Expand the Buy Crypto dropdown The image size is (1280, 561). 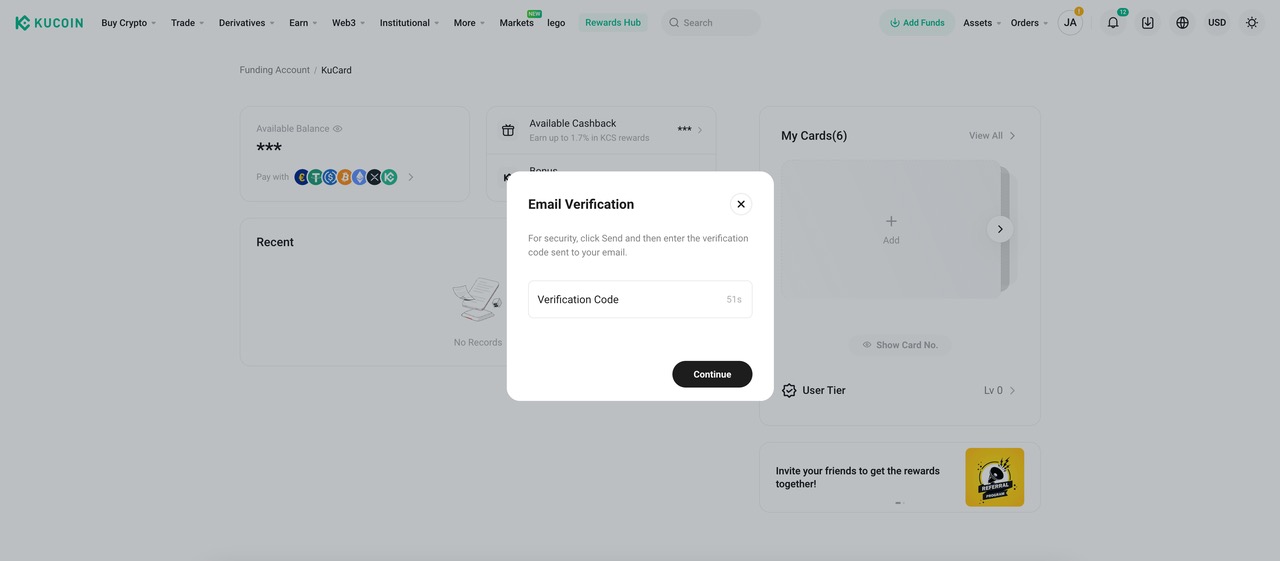coord(128,22)
